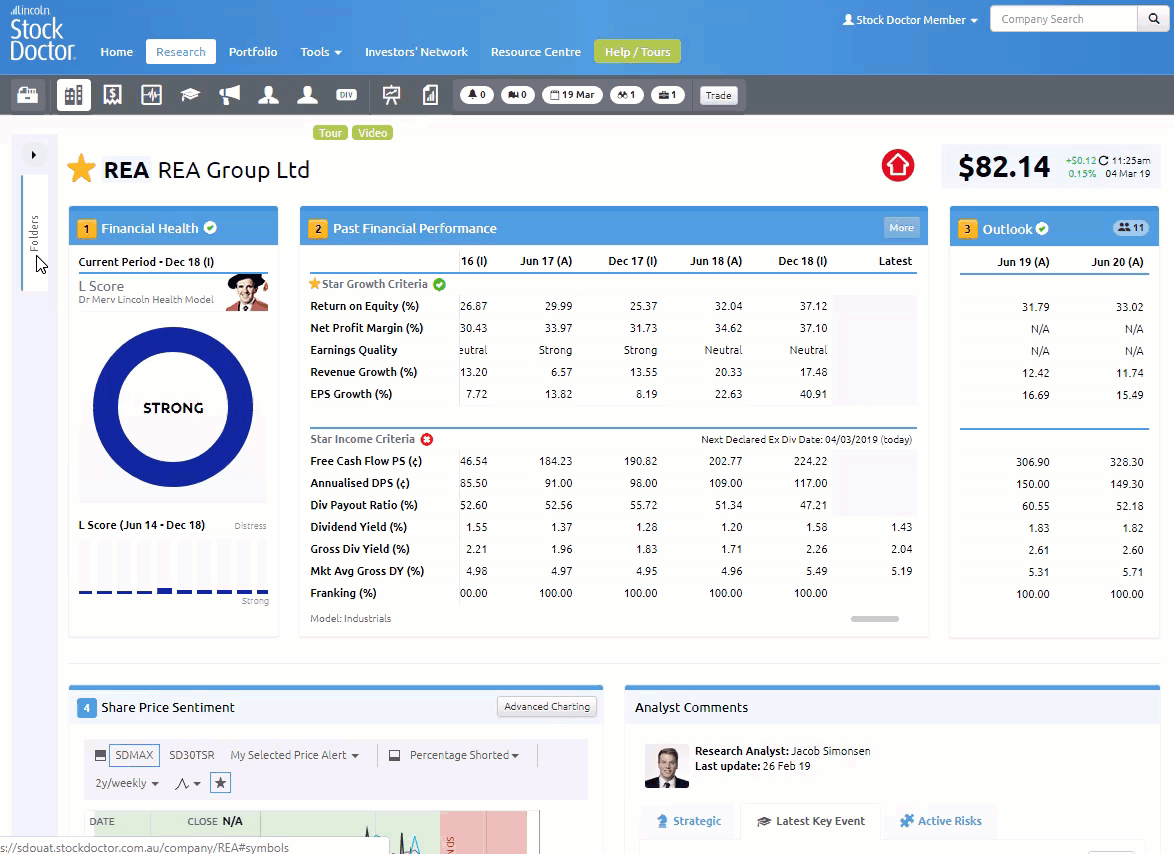Open the 2y/weekly timeframe dropdown
Screen dimensions: 1174x854
tap(127, 783)
